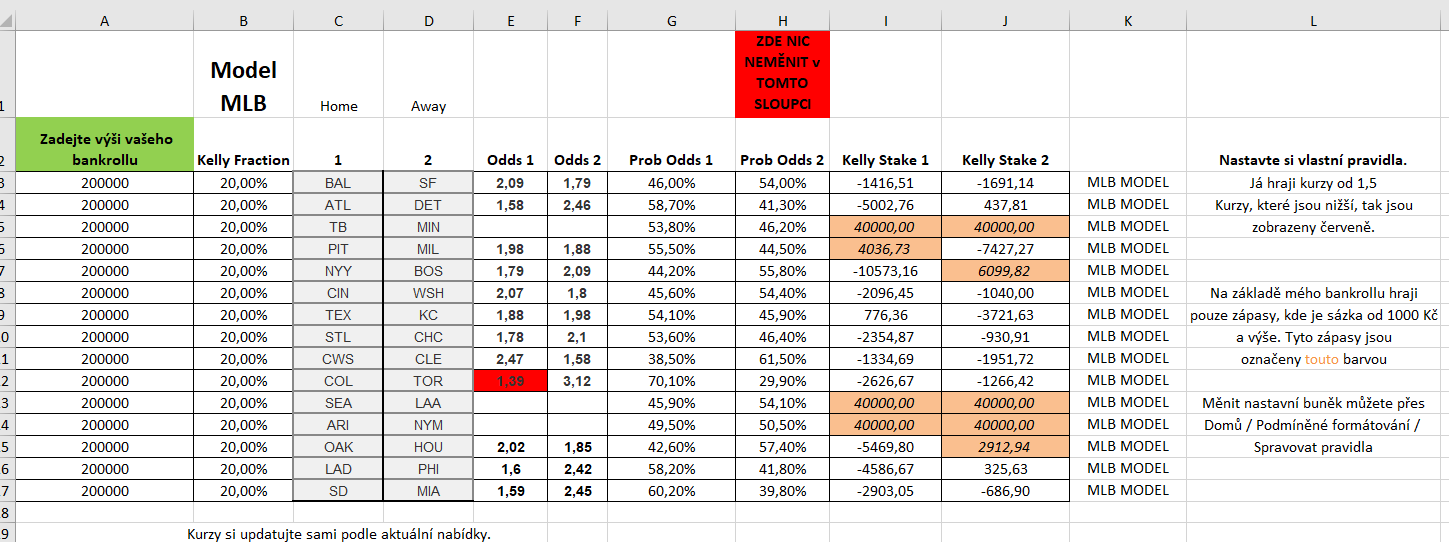1449x542 pixels.
Task: Click the 437,81 Kelly stake cell
Action: tap(1006, 205)
